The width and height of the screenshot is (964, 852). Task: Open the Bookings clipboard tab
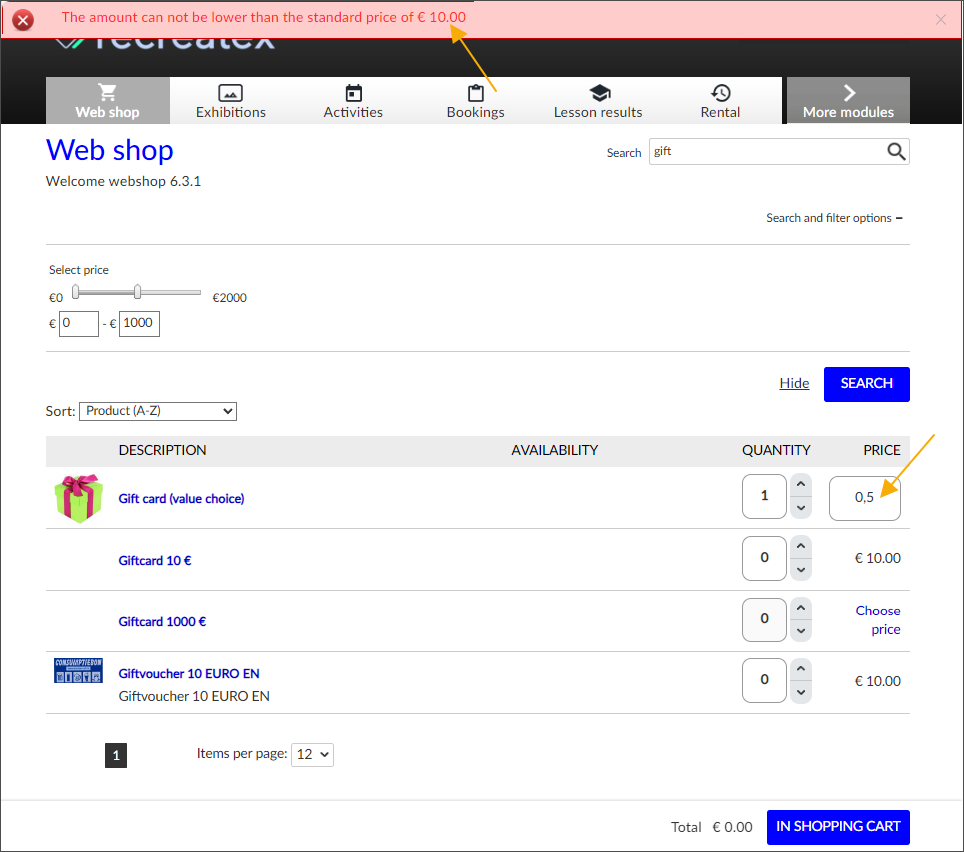[x=475, y=101]
